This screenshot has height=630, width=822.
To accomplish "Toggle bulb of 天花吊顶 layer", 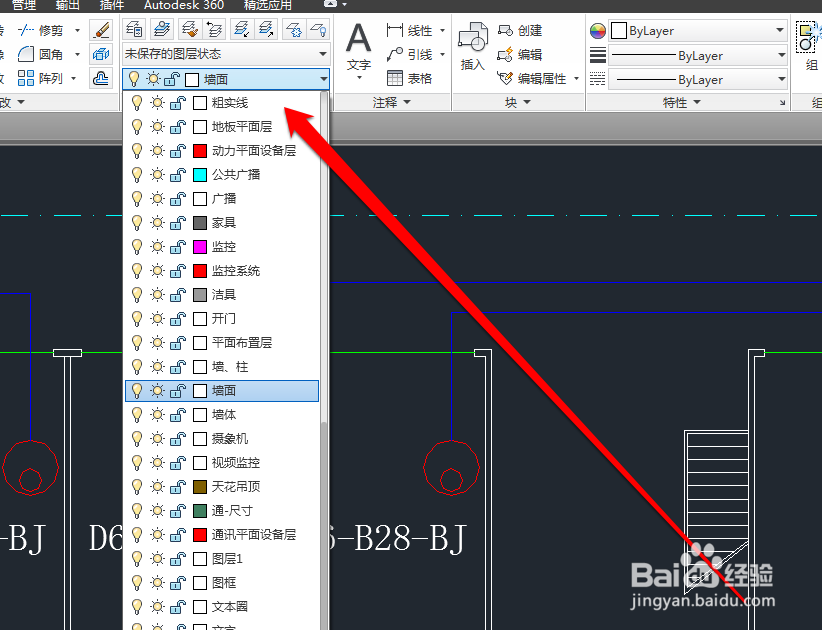I will [x=137, y=487].
